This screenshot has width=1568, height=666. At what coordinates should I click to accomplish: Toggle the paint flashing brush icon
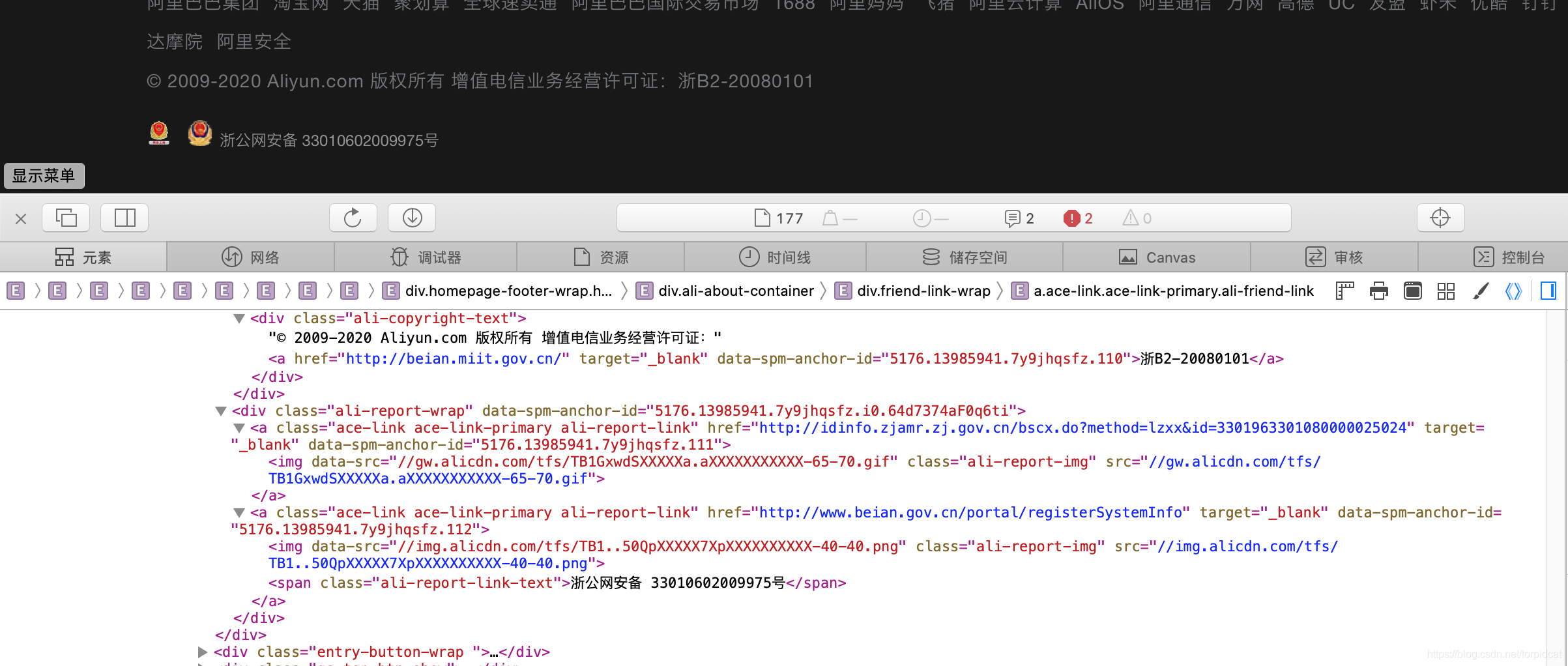coord(1481,291)
